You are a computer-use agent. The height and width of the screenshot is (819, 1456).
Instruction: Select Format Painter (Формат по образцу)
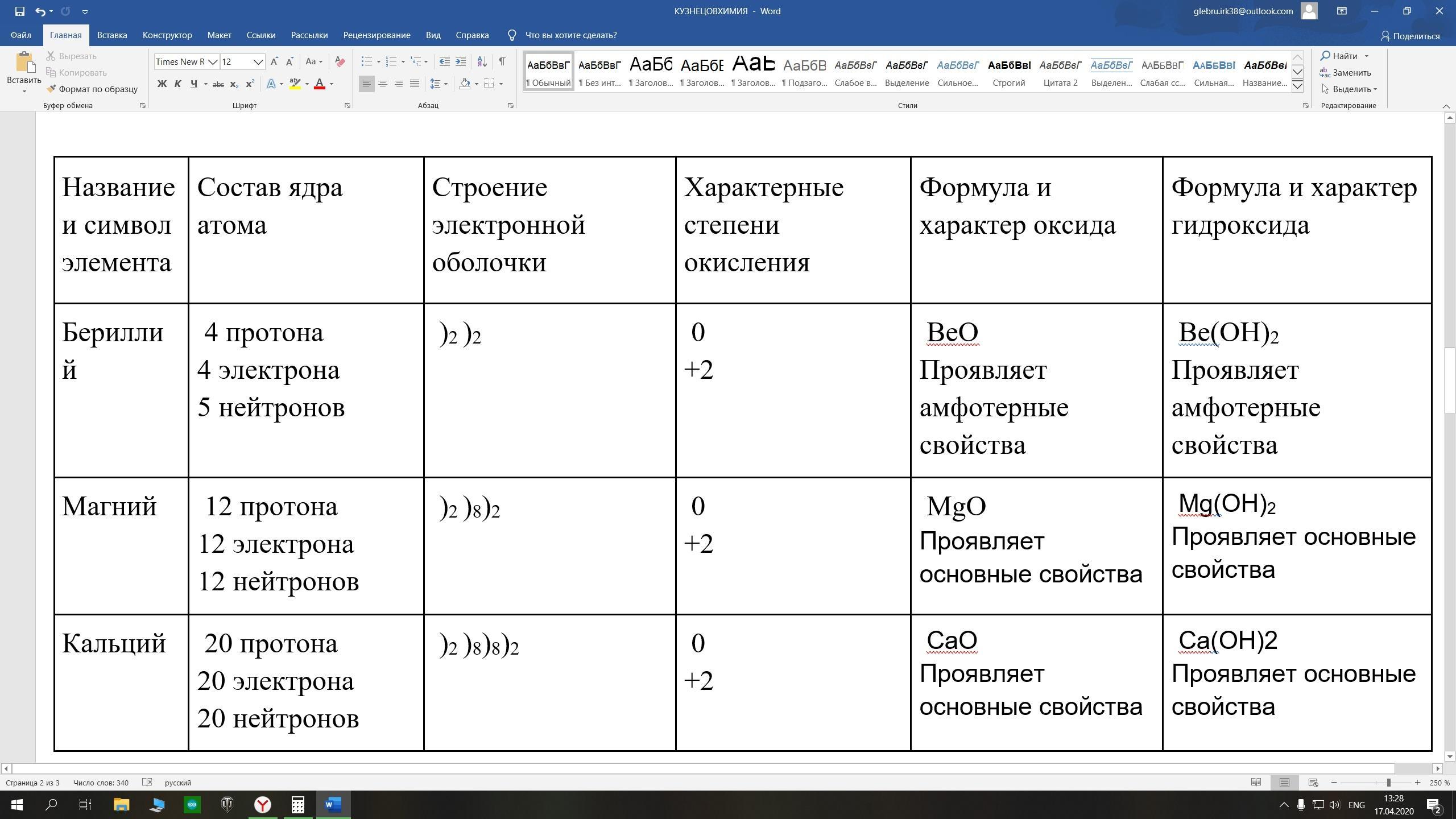[92, 89]
